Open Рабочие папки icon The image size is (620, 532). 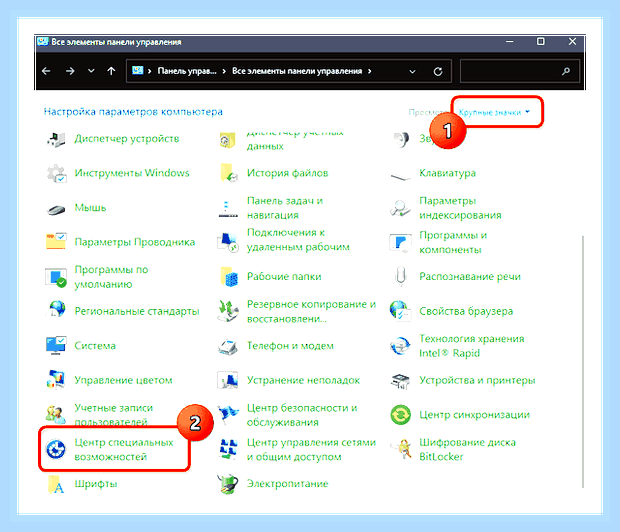point(229,276)
